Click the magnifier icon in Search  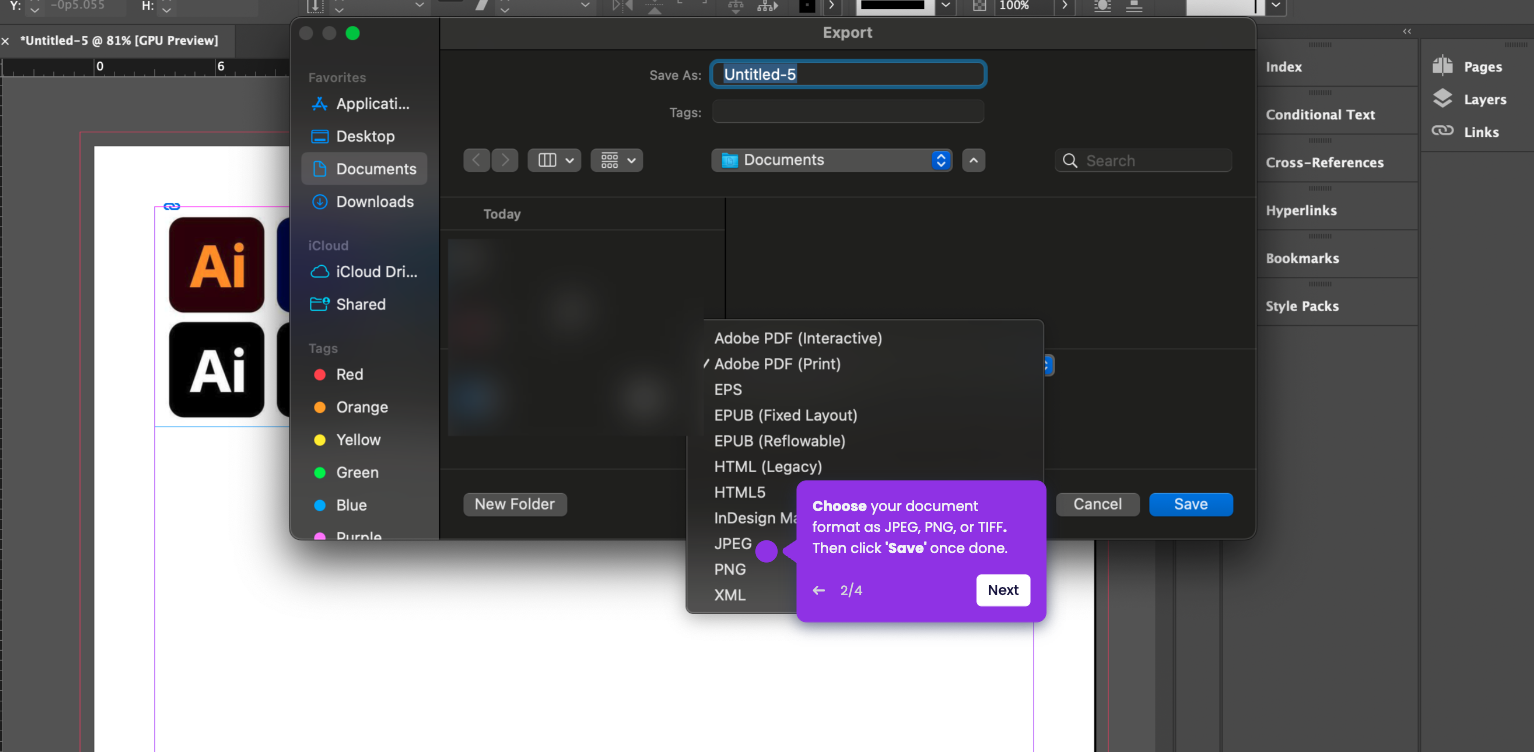tap(1070, 161)
